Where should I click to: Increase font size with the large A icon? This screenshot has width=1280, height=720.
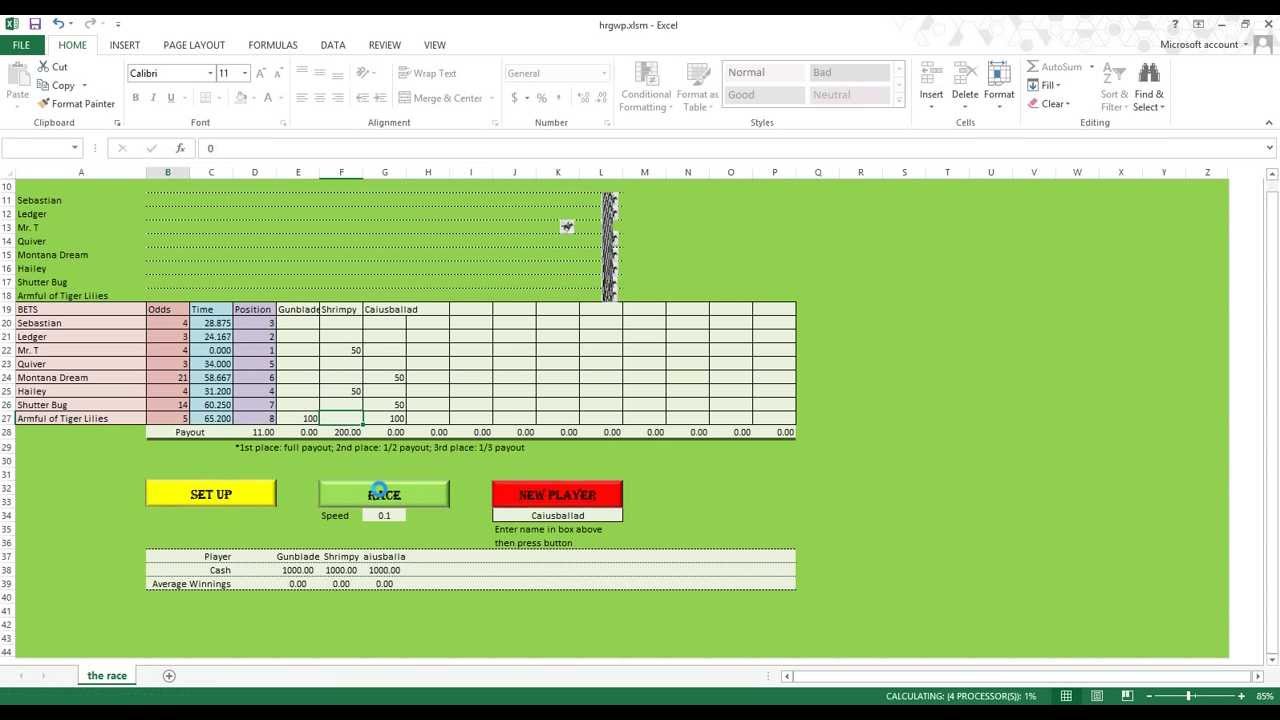[260, 73]
